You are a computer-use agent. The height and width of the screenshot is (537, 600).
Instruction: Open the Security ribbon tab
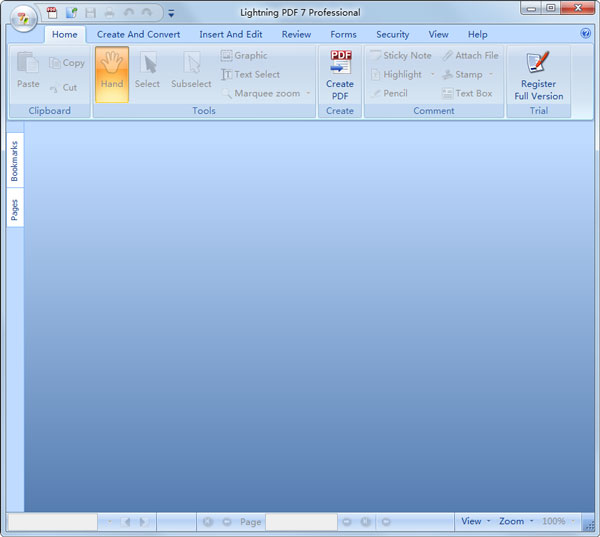tap(393, 34)
